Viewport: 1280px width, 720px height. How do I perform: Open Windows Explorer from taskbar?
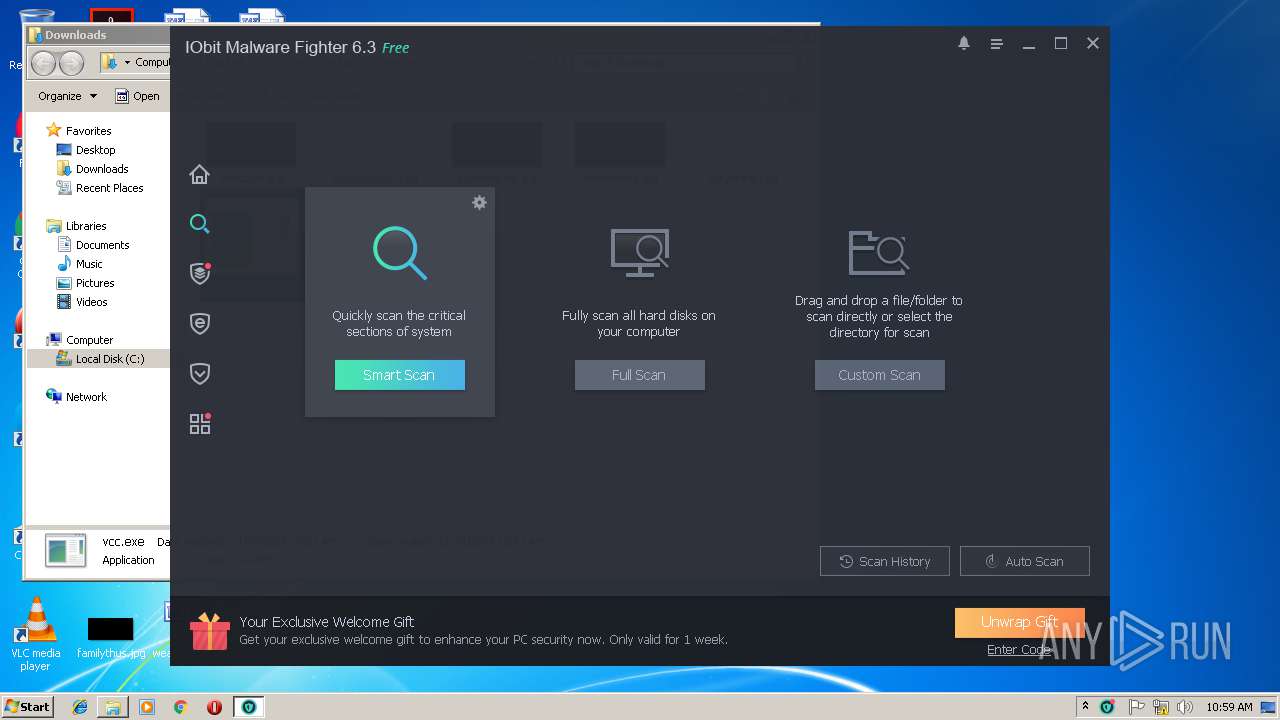coord(113,707)
